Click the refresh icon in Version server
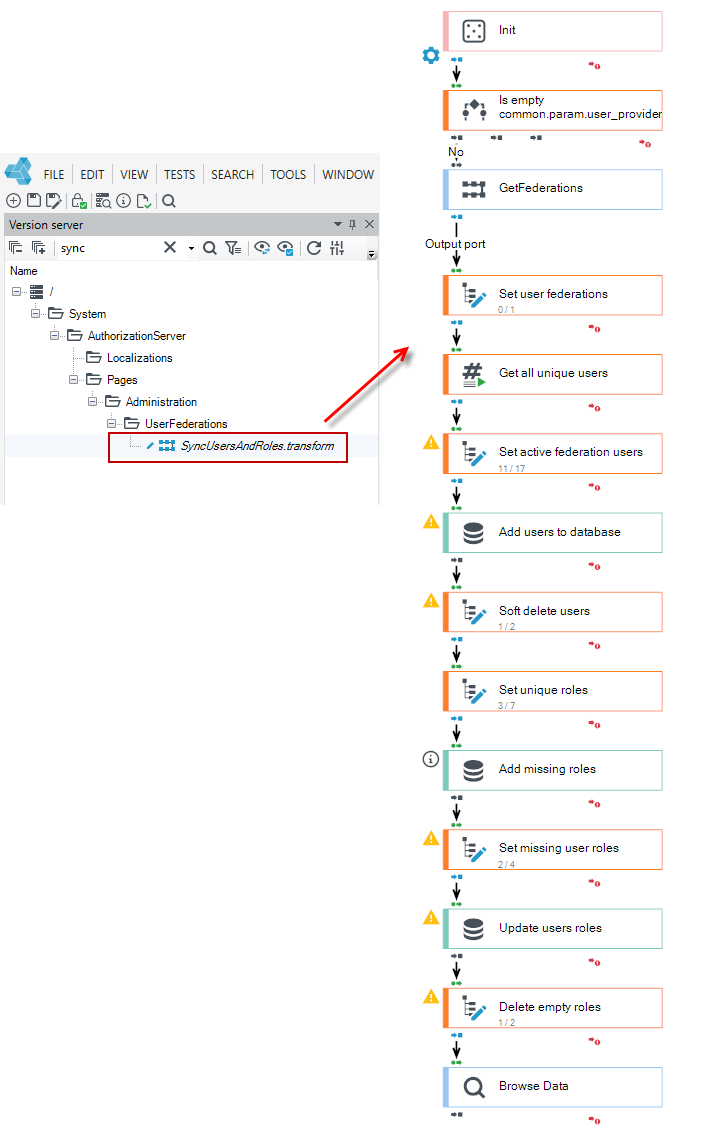705x1140 pixels. [314, 248]
